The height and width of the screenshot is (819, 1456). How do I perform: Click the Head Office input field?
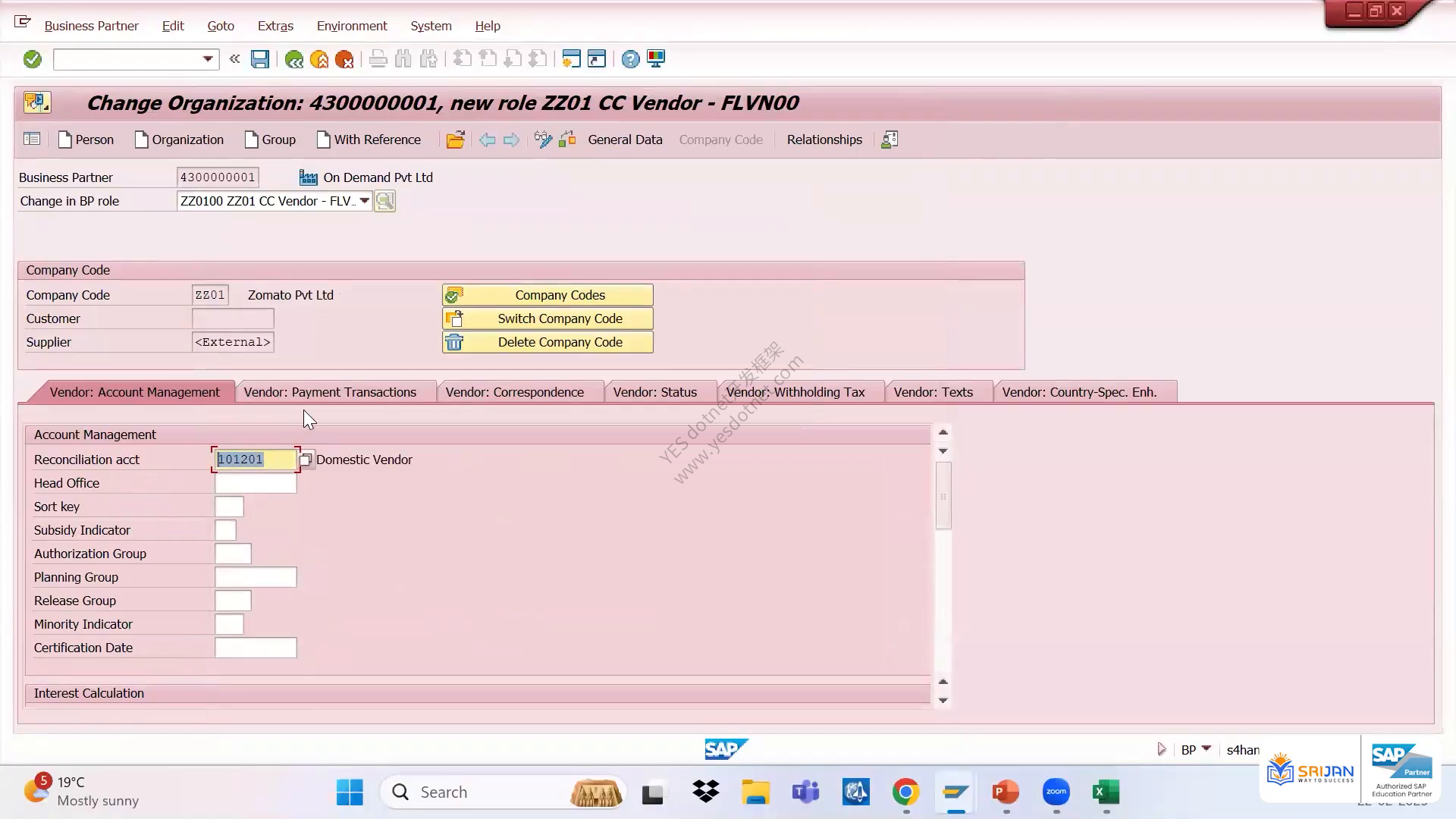point(256,483)
